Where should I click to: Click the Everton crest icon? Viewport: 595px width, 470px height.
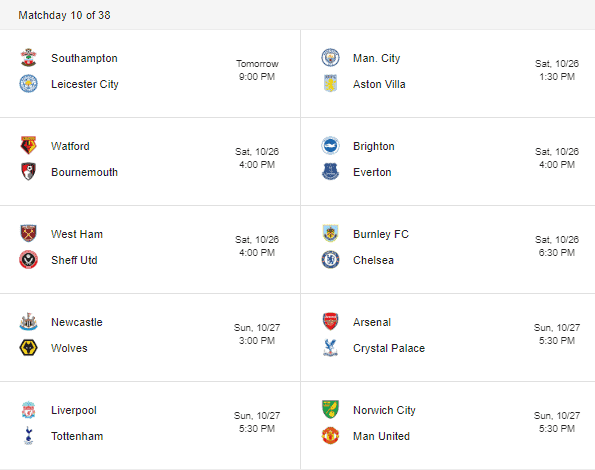tap(330, 172)
